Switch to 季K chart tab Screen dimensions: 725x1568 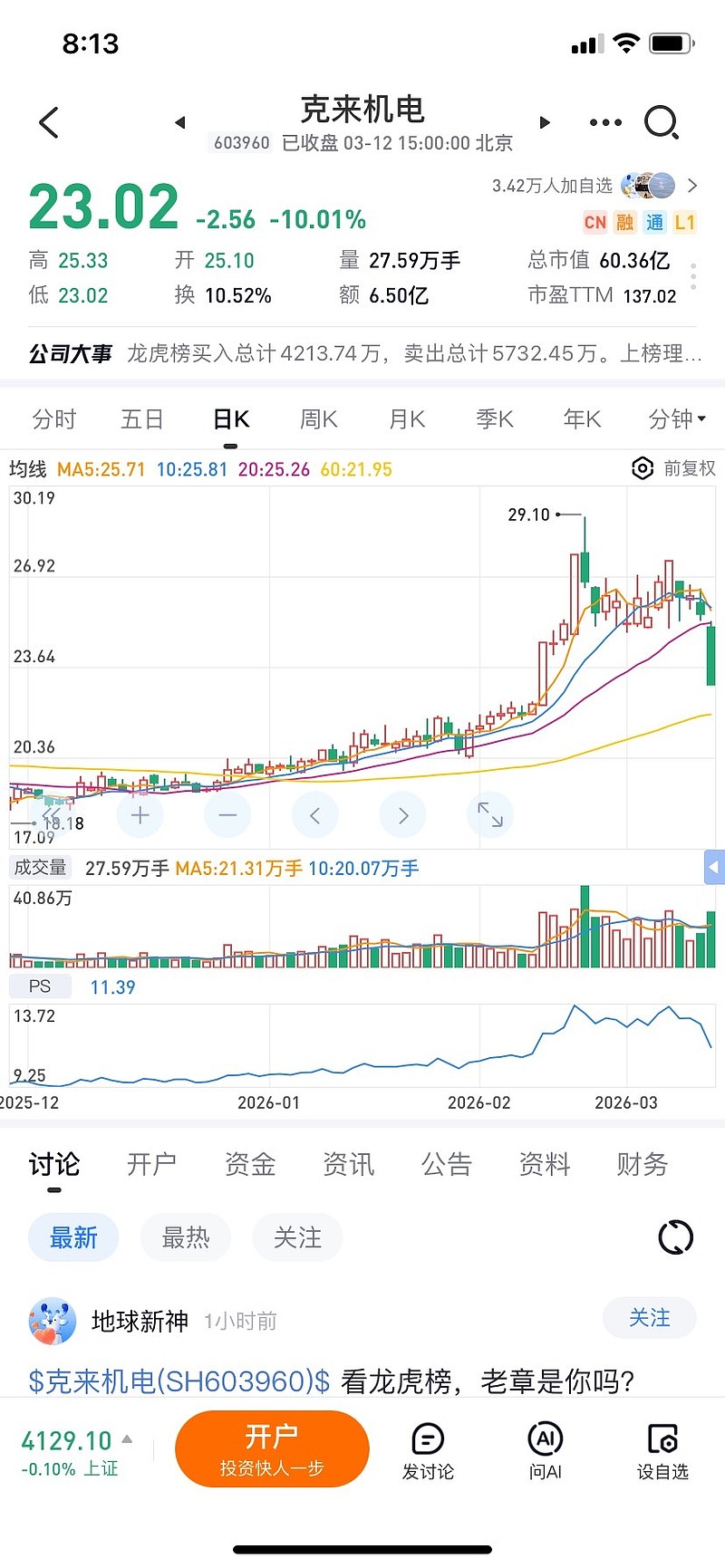tap(495, 419)
